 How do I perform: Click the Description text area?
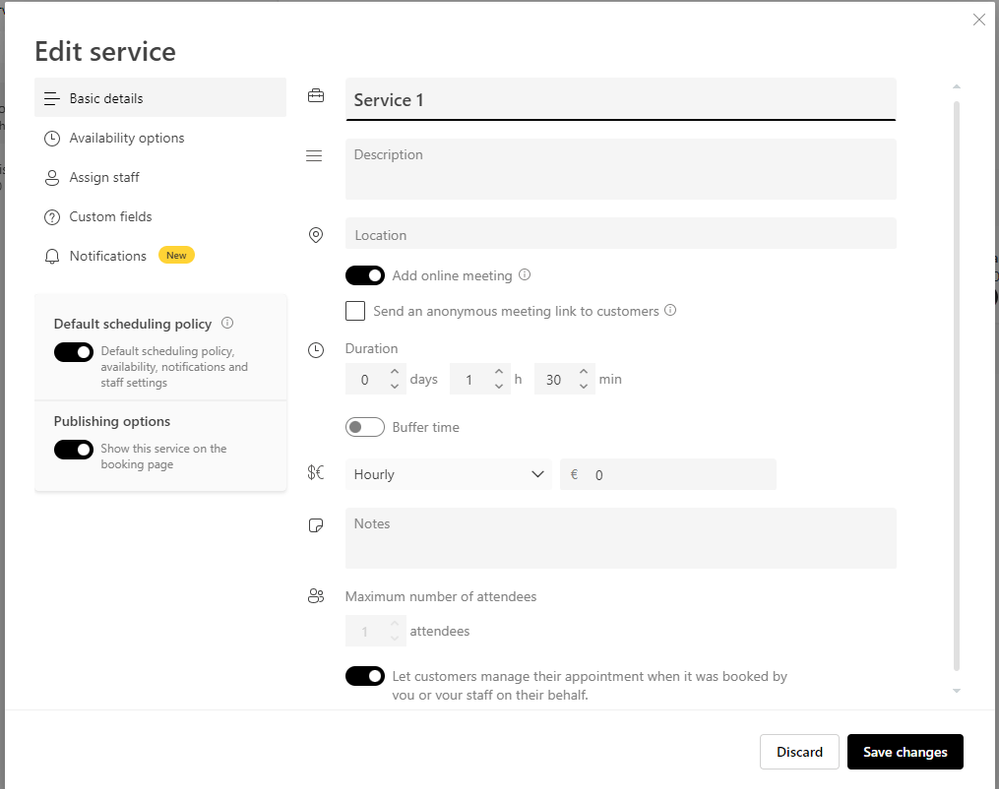point(621,170)
